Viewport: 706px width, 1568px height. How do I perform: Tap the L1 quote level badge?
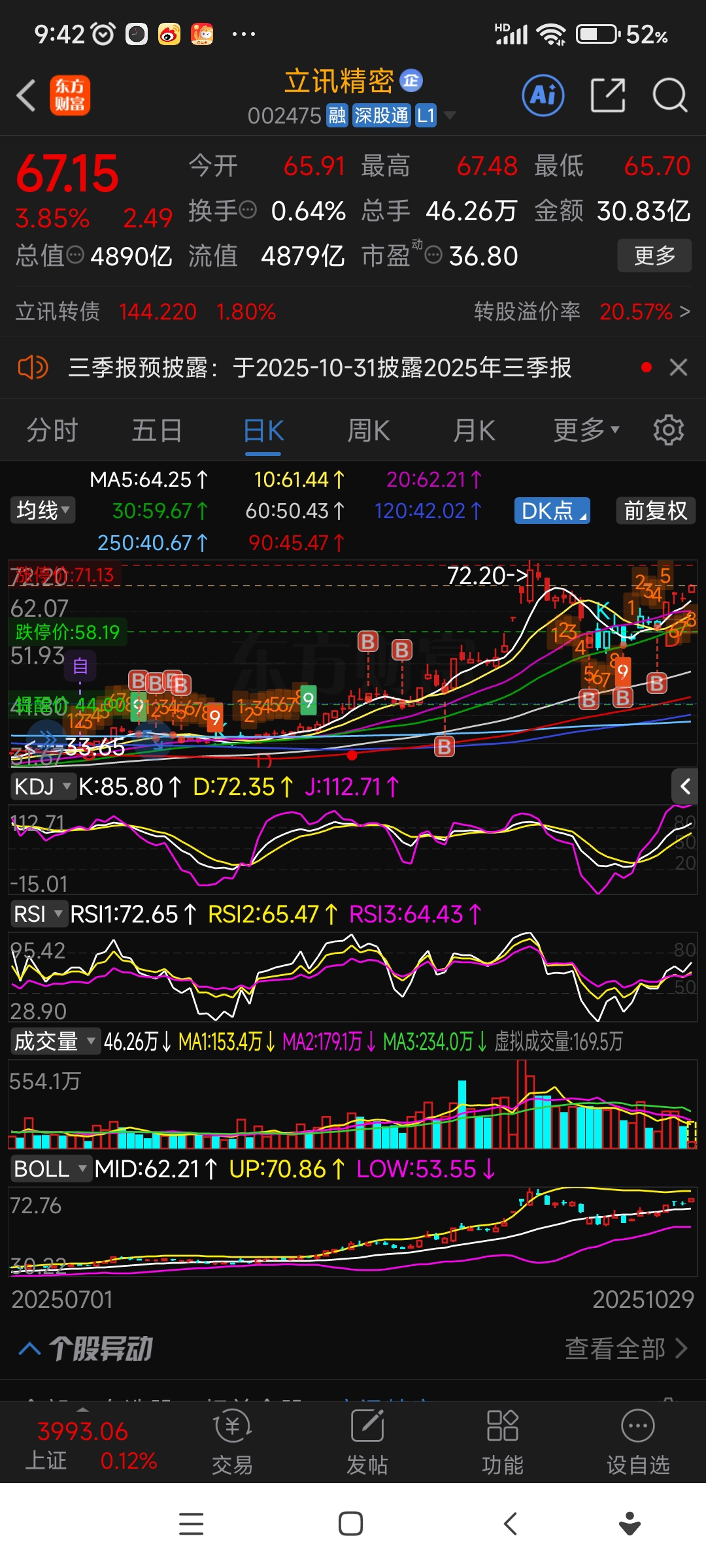click(426, 116)
